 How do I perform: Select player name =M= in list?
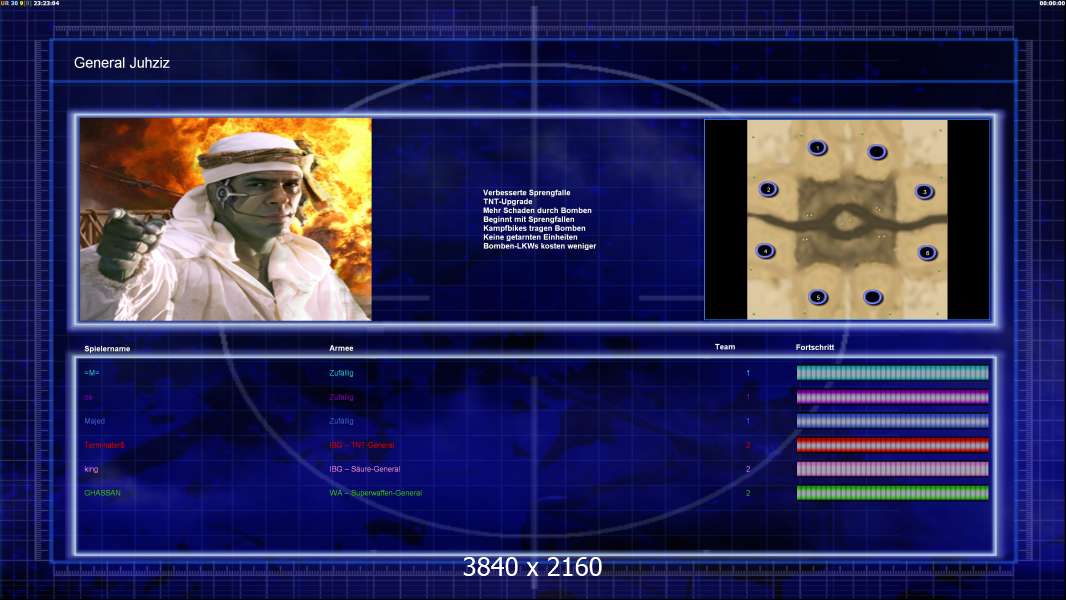coord(92,373)
